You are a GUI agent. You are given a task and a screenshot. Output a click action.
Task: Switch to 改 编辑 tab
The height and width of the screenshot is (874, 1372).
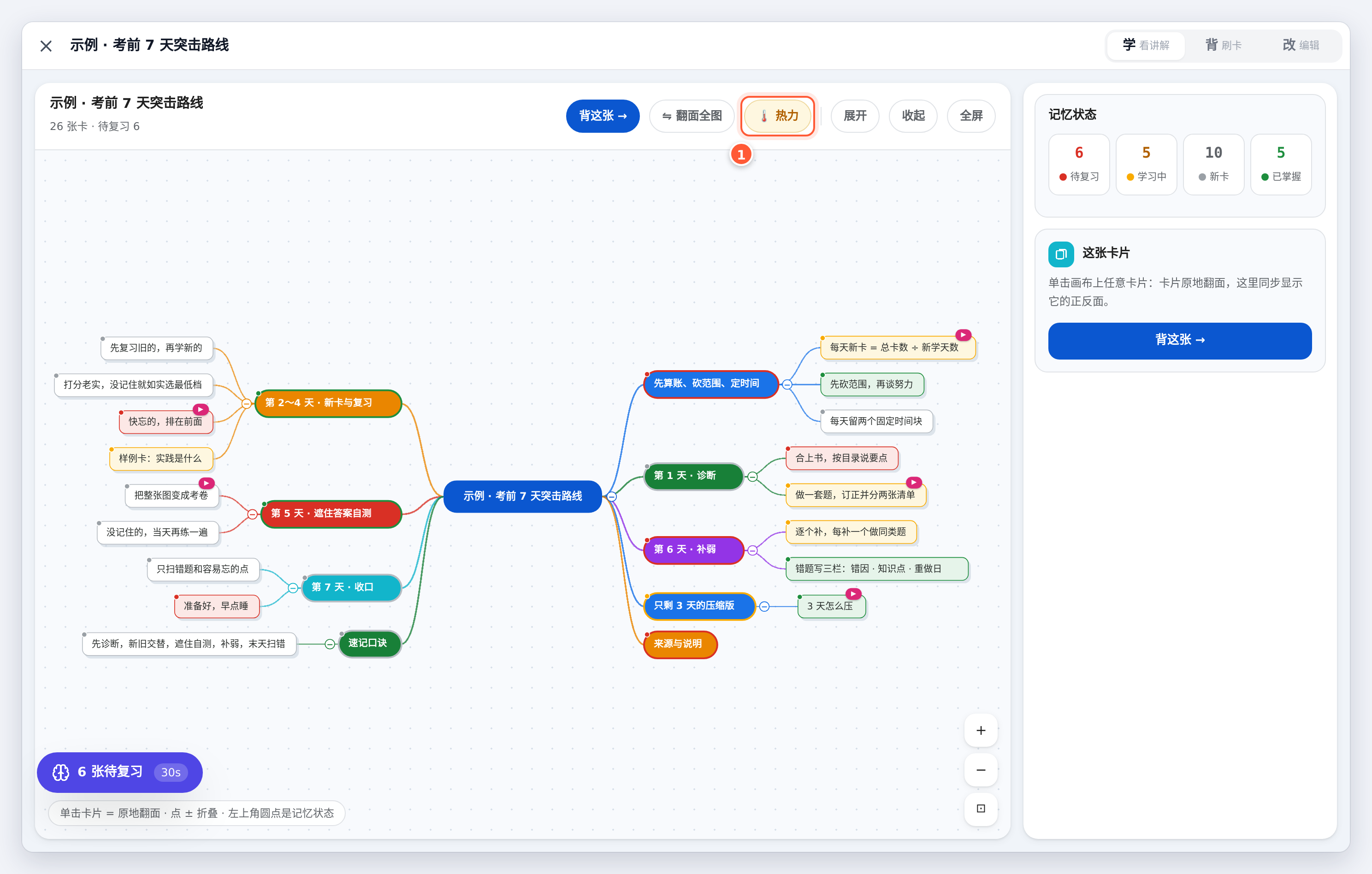(x=1300, y=46)
